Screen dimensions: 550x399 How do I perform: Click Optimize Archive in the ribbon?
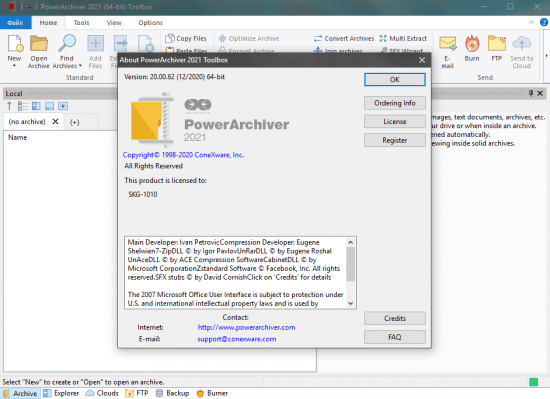[x=249, y=38]
